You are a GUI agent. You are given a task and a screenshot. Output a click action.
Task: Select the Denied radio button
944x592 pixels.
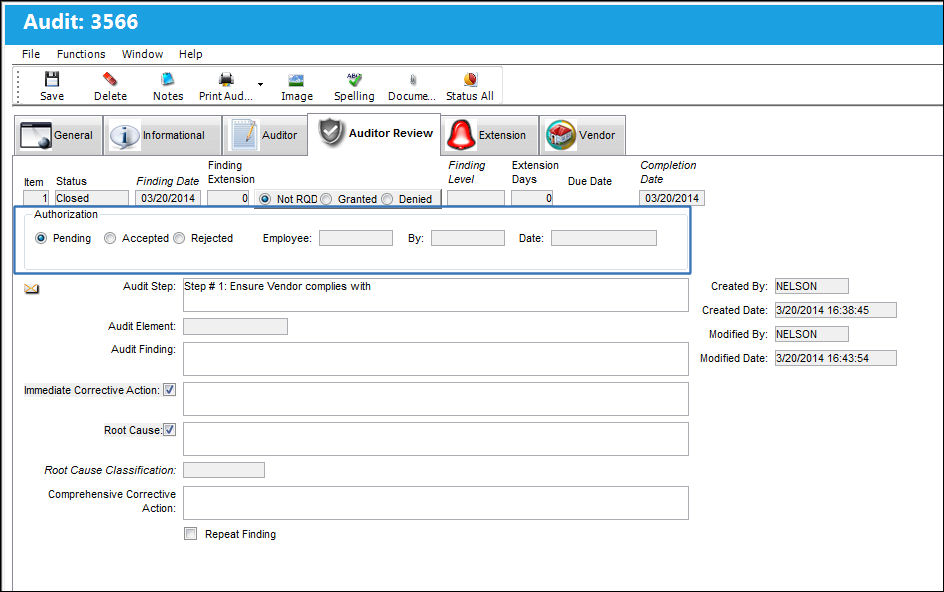(387, 199)
